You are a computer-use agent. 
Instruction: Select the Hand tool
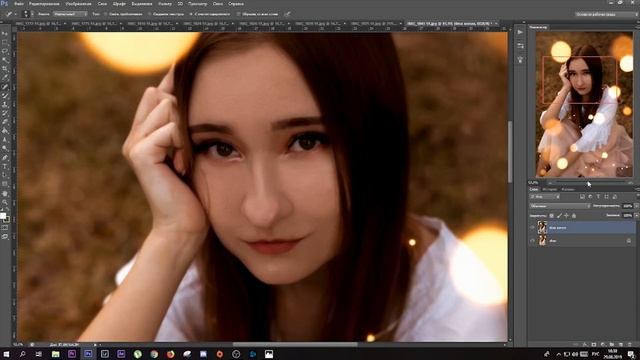coord(4,193)
